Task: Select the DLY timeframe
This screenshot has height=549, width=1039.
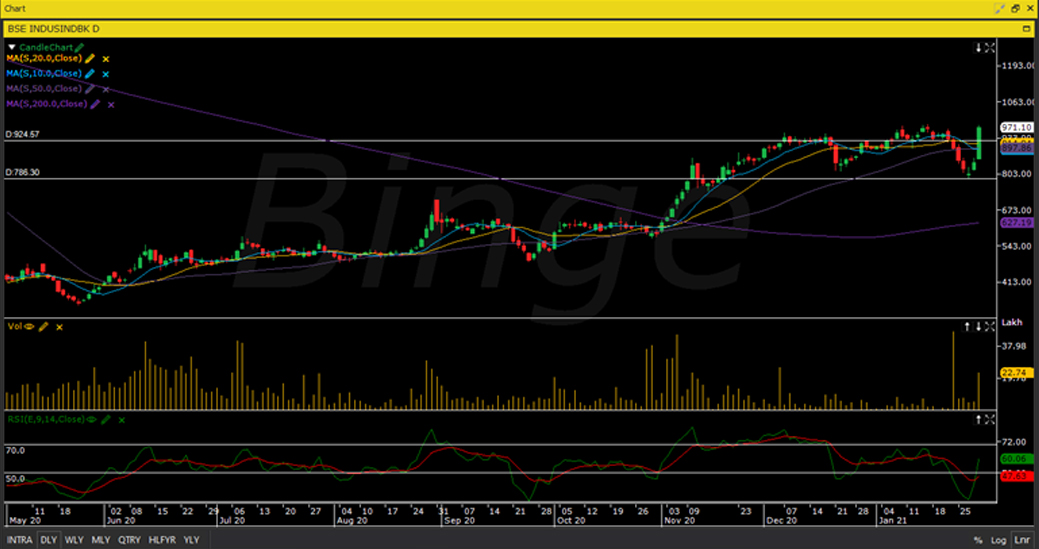Action: pyautogui.click(x=48, y=540)
